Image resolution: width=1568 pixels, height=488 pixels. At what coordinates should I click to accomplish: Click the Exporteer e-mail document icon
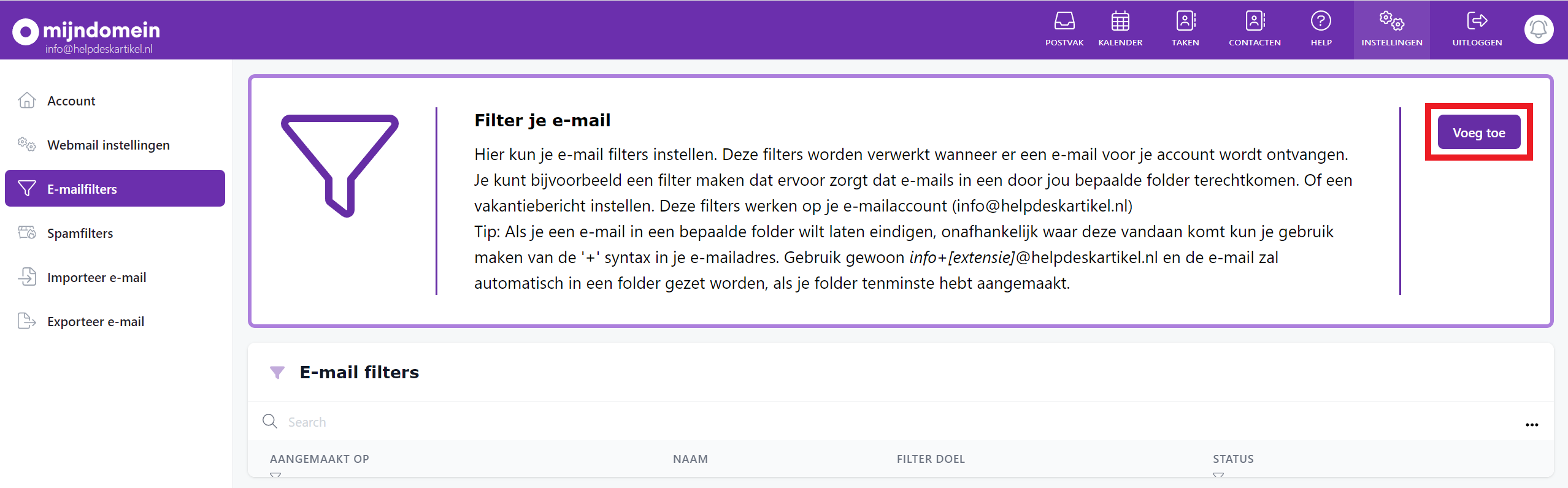click(x=26, y=321)
